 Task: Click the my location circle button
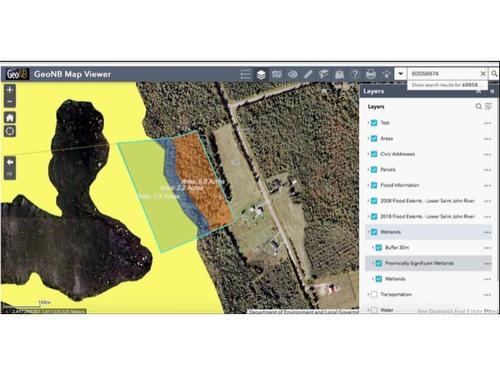10,131
